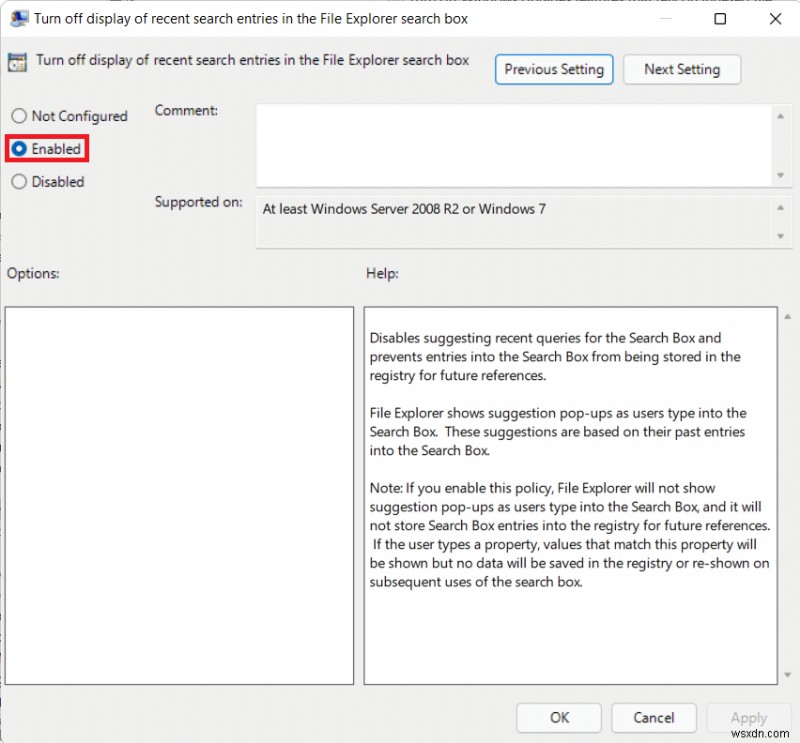The width and height of the screenshot is (800, 743).
Task: Confirm with the OK button
Action: 559,717
